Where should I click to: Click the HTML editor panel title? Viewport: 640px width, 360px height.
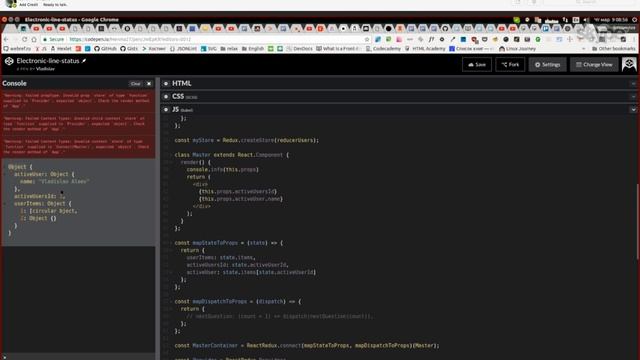tap(182, 83)
